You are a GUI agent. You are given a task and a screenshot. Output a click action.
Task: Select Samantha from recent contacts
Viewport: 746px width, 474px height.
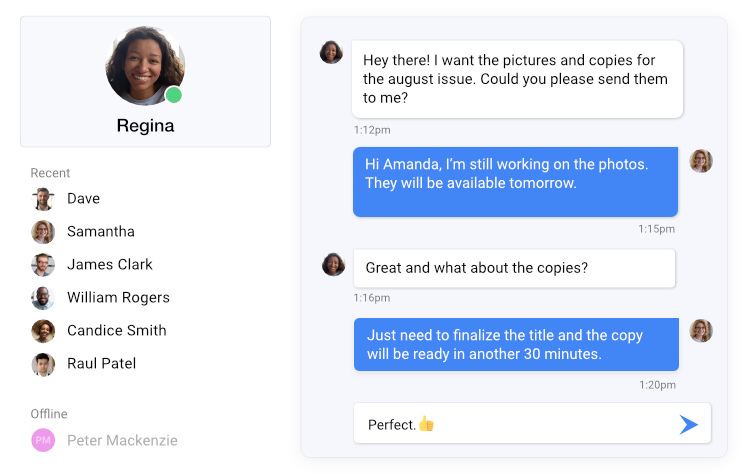click(101, 231)
